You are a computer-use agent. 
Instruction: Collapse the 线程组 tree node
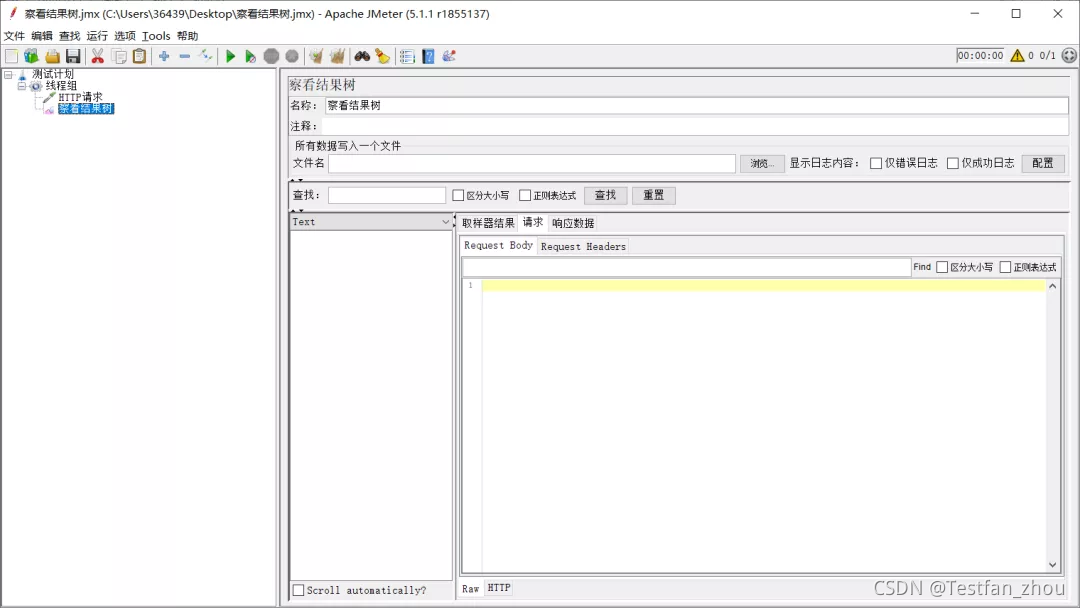pyautogui.click(x=21, y=86)
